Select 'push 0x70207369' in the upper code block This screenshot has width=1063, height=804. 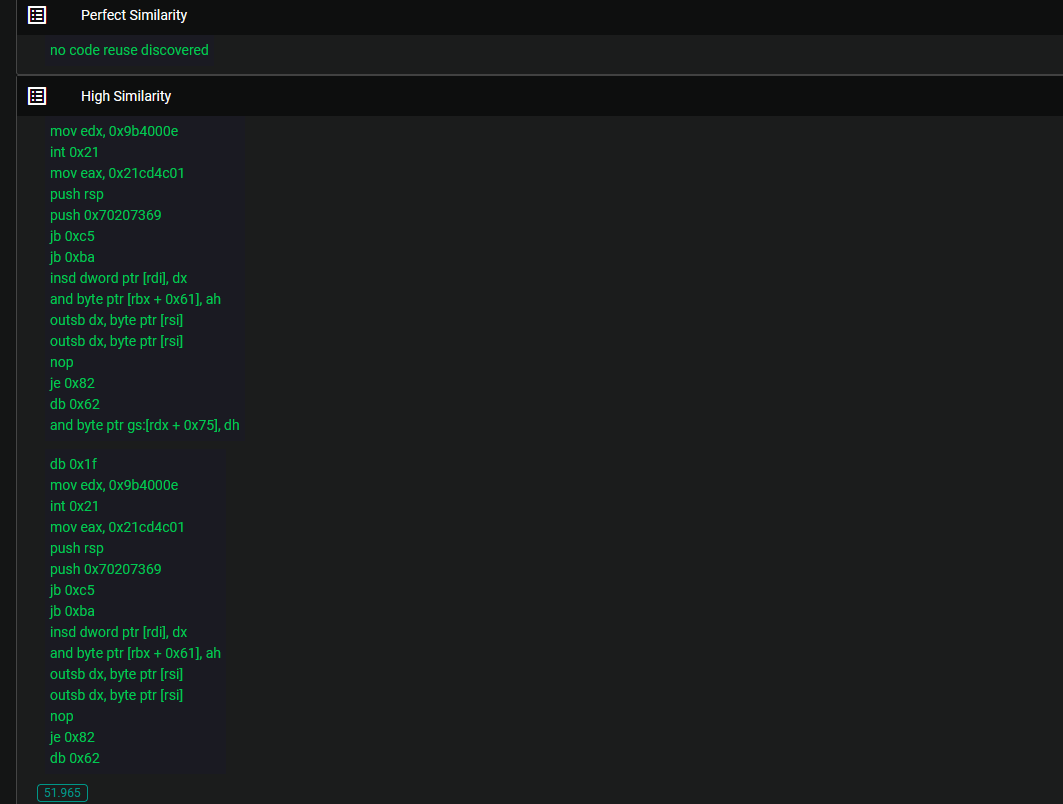105,215
